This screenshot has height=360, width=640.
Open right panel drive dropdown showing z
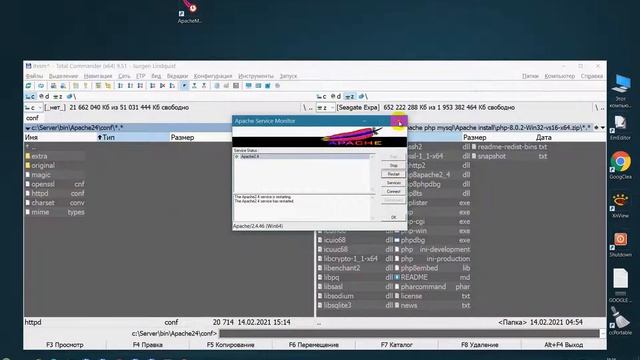point(326,107)
